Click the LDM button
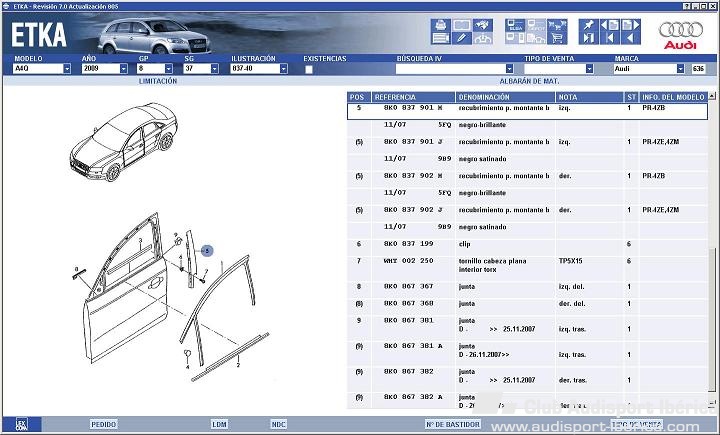 point(219,424)
